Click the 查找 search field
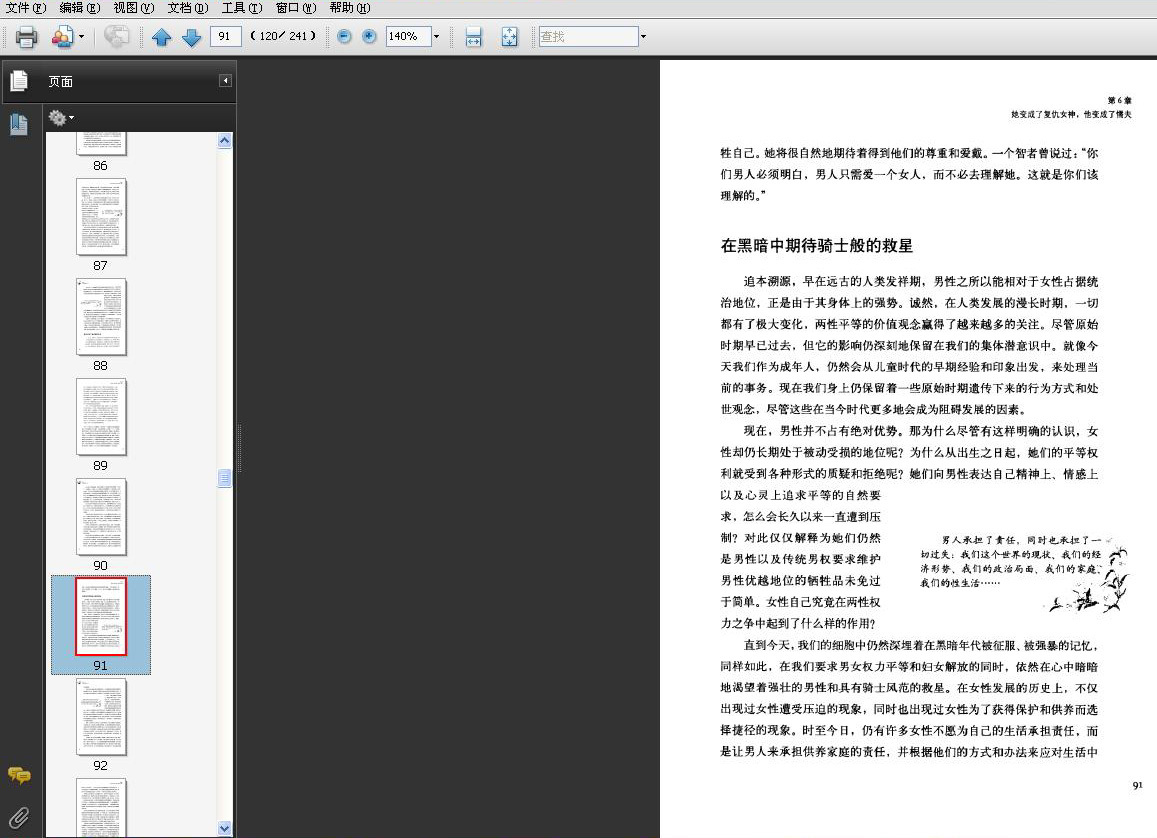Image resolution: width=1157 pixels, height=838 pixels. (x=588, y=36)
